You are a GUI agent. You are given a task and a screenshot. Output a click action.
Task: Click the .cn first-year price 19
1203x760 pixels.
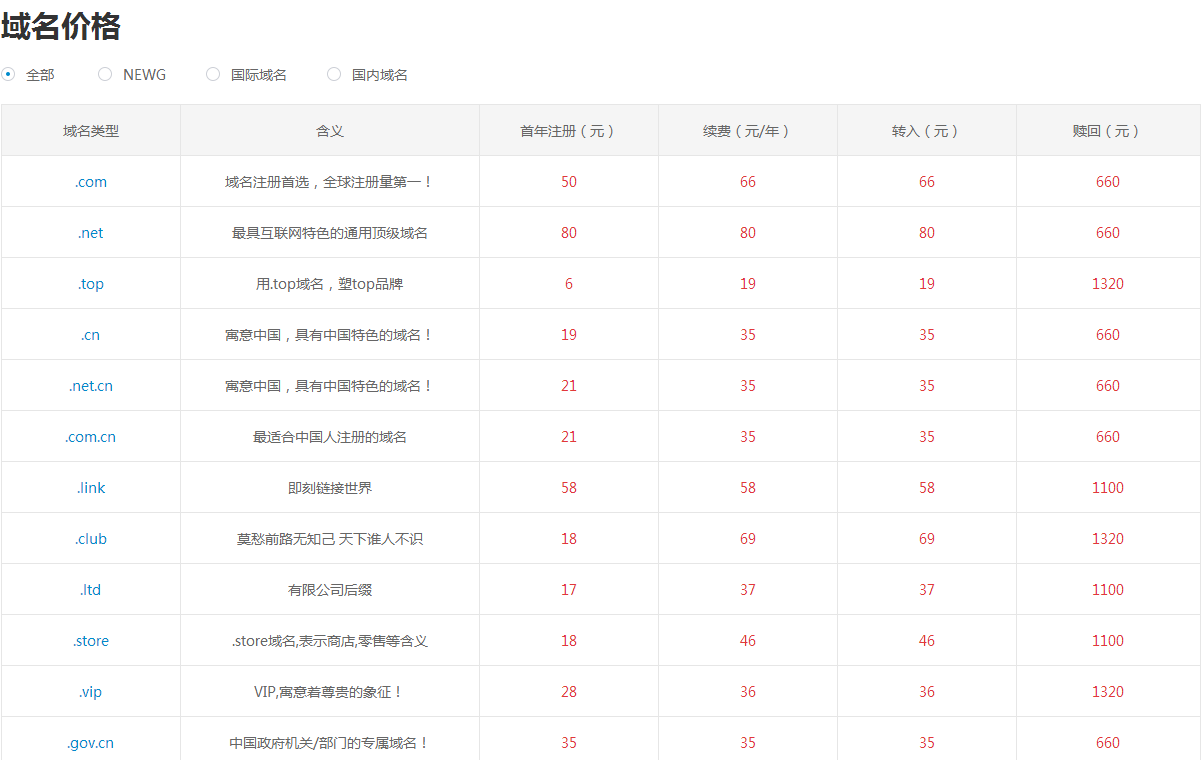pos(569,335)
